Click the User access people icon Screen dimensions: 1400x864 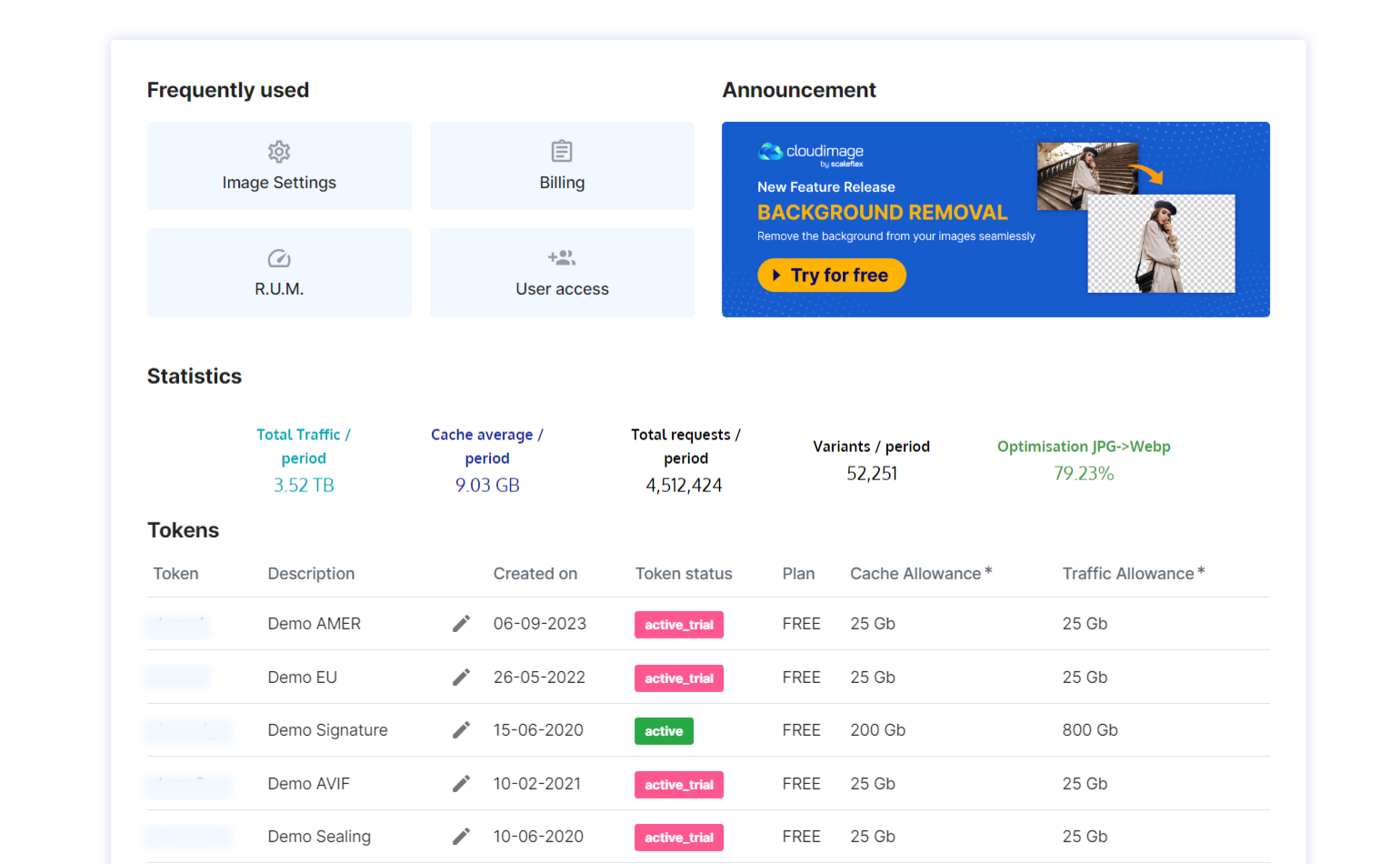click(562, 258)
